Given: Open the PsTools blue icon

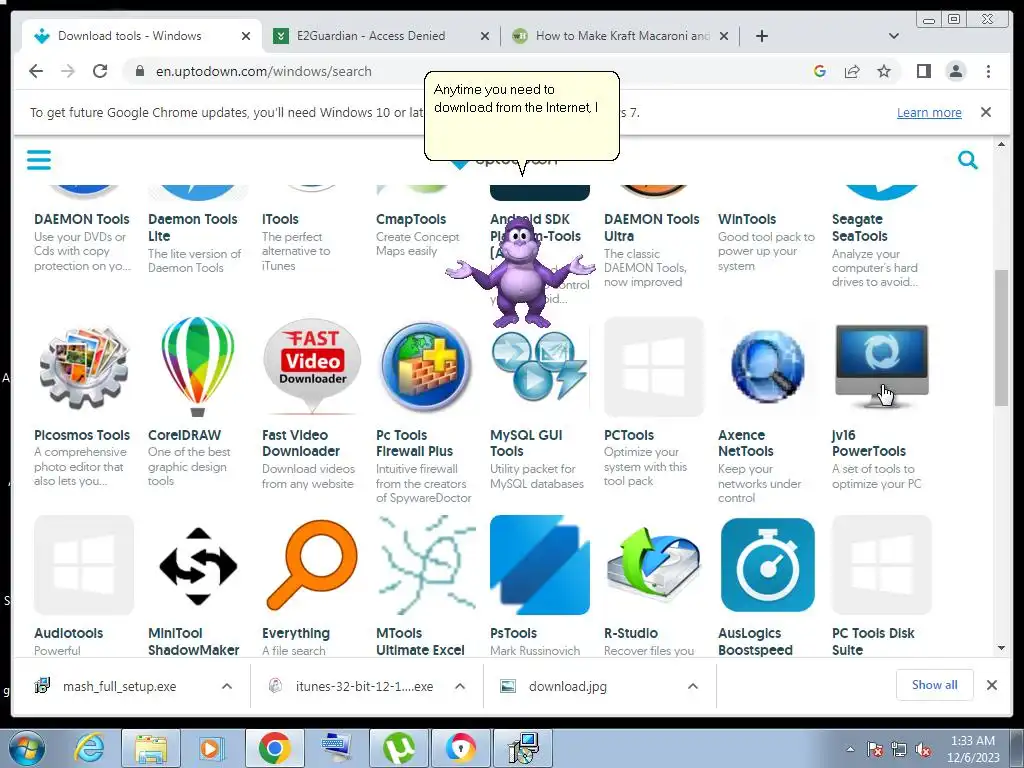Looking at the screenshot, I should tap(539, 565).
